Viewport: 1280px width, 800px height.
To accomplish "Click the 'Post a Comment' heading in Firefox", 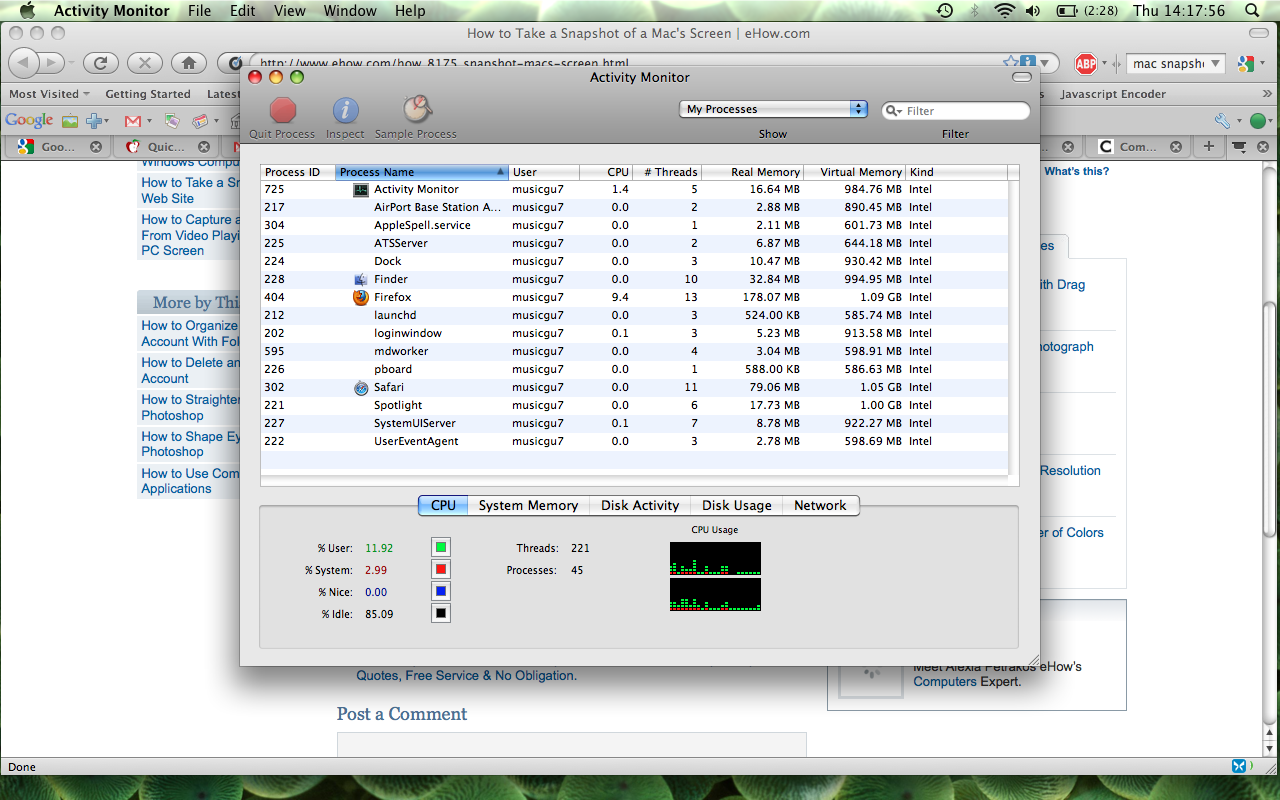I will pyautogui.click(x=402, y=714).
